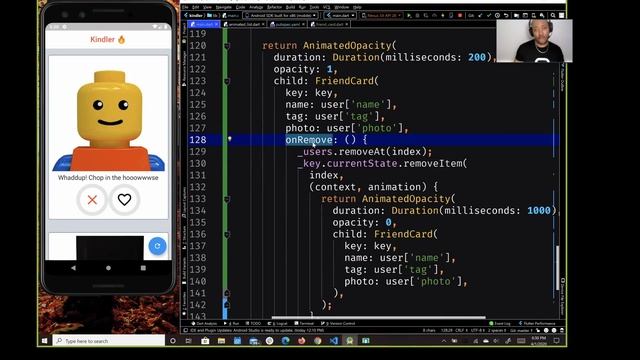Click the editor horizontal scrollbar

(378, 317)
